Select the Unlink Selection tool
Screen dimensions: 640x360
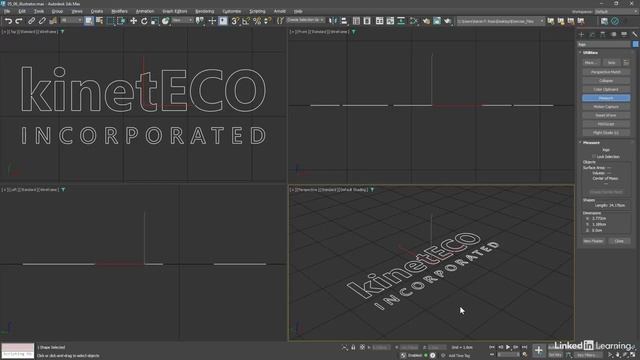[42, 21]
